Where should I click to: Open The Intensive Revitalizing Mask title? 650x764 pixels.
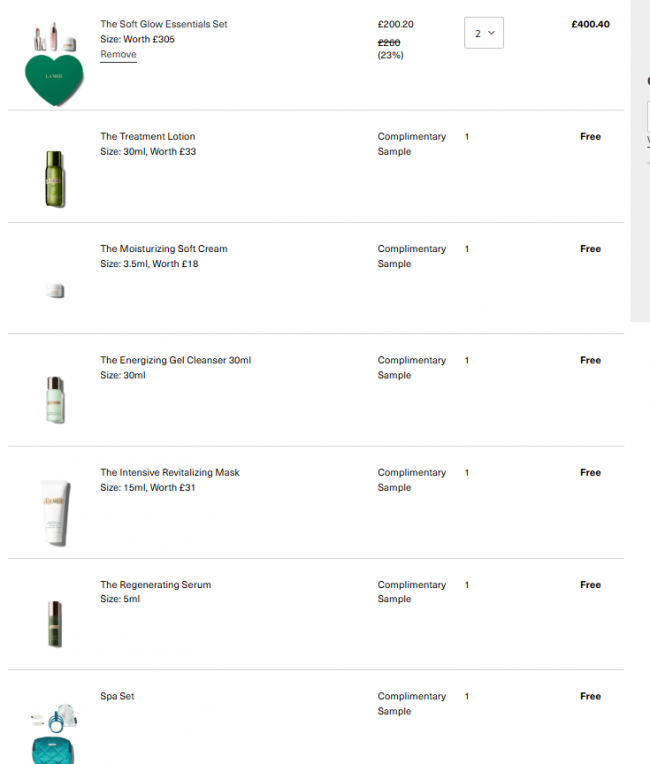pos(169,472)
